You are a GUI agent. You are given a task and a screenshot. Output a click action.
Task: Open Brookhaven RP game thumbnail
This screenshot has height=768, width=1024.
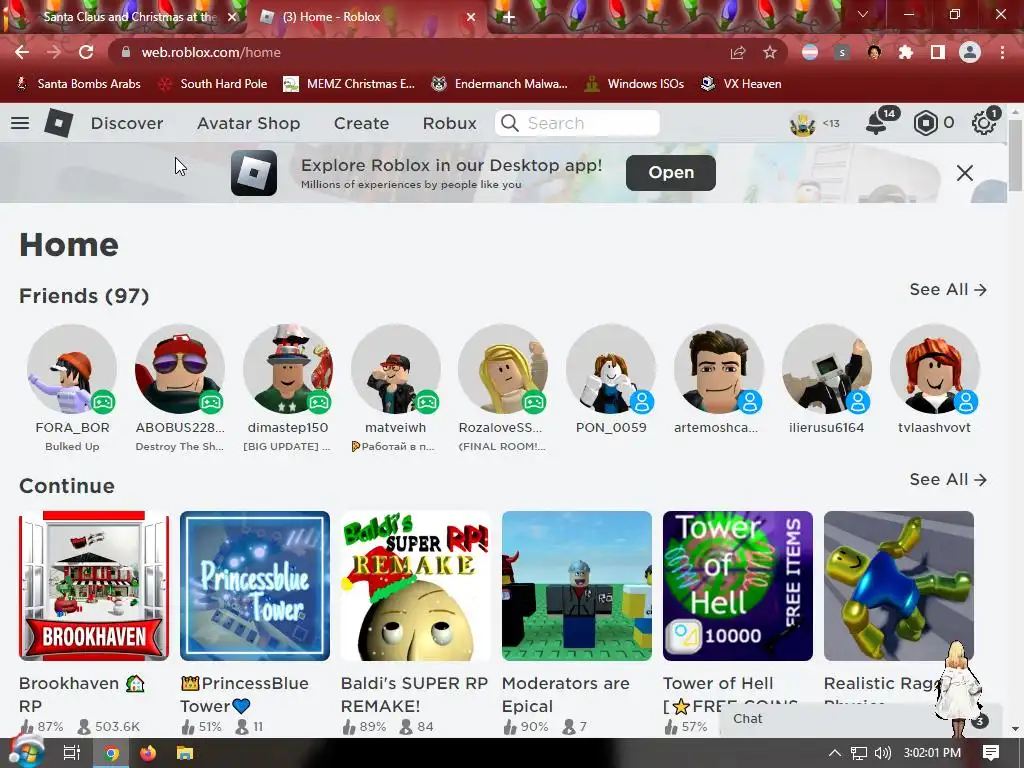94,586
